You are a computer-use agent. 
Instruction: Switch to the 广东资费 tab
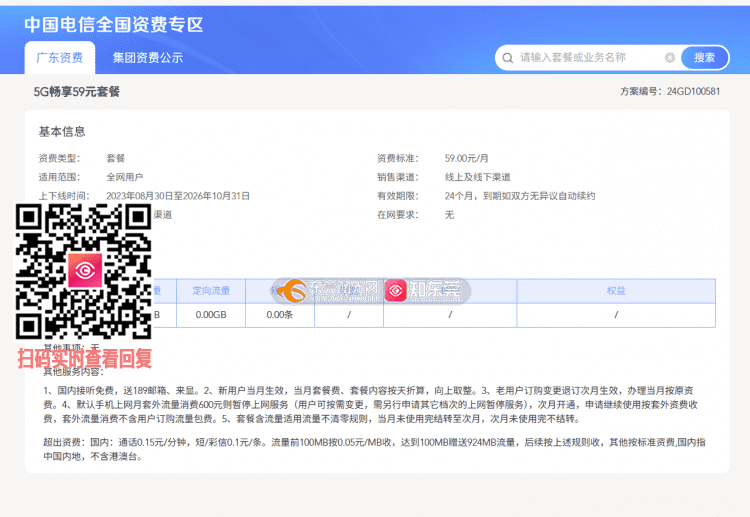(60, 58)
